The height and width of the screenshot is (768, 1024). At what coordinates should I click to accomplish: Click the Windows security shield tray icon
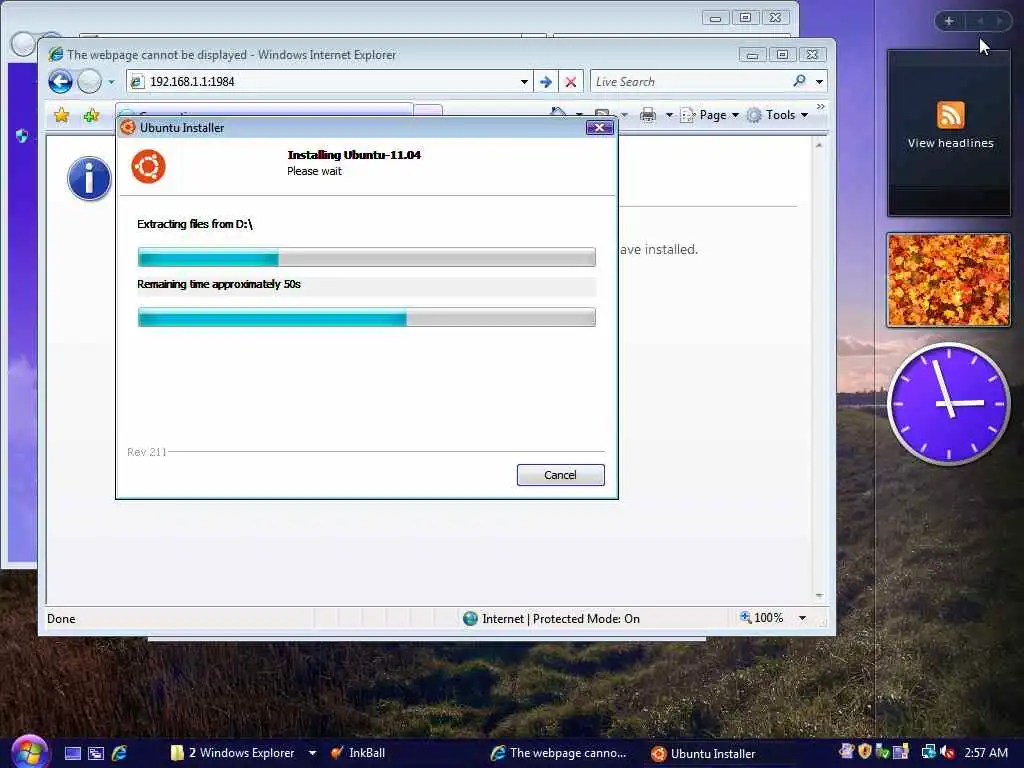pos(865,752)
